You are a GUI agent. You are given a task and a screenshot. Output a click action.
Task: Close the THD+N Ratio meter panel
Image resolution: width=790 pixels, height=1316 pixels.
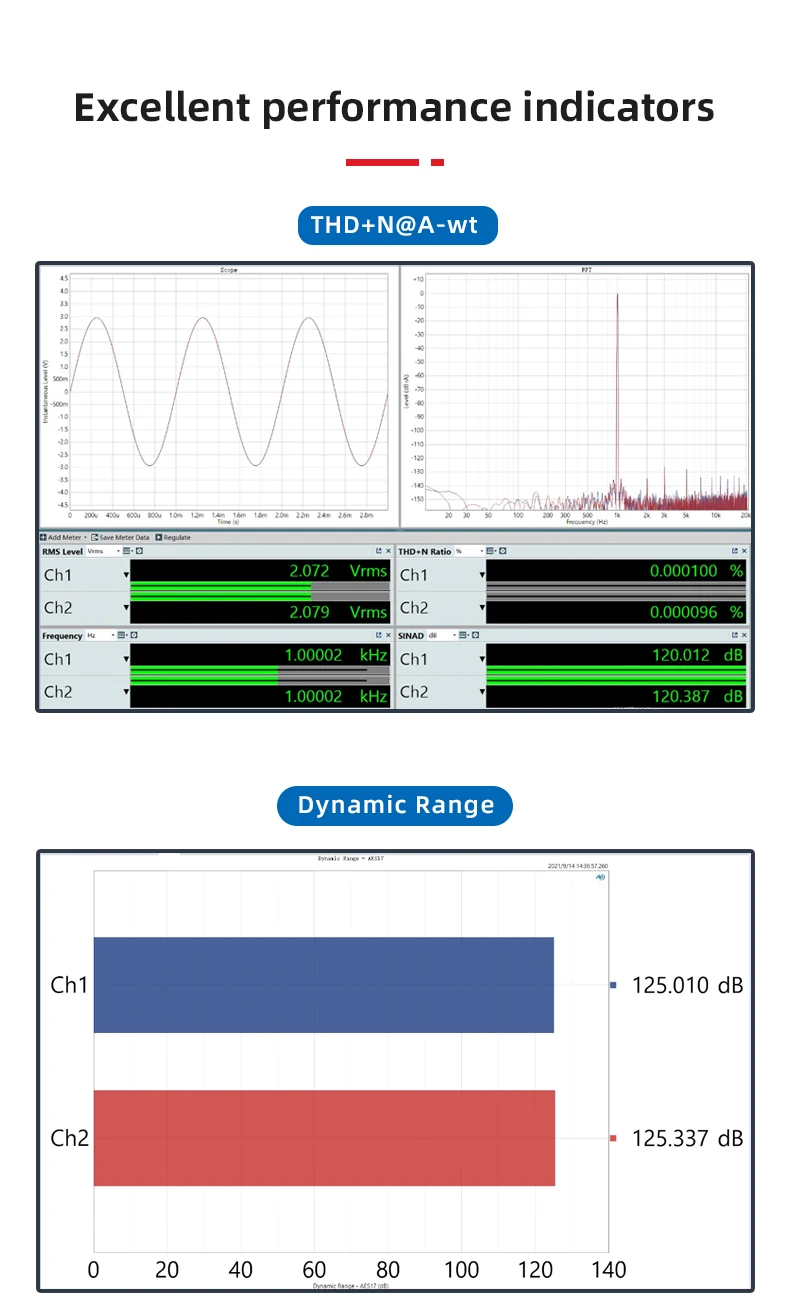pyautogui.click(x=745, y=551)
